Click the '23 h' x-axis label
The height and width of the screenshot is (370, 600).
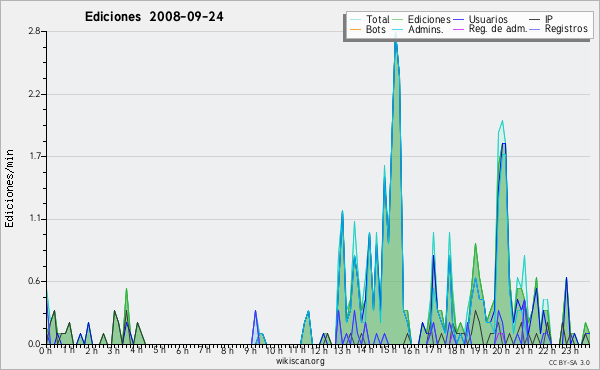(x=569, y=351)
